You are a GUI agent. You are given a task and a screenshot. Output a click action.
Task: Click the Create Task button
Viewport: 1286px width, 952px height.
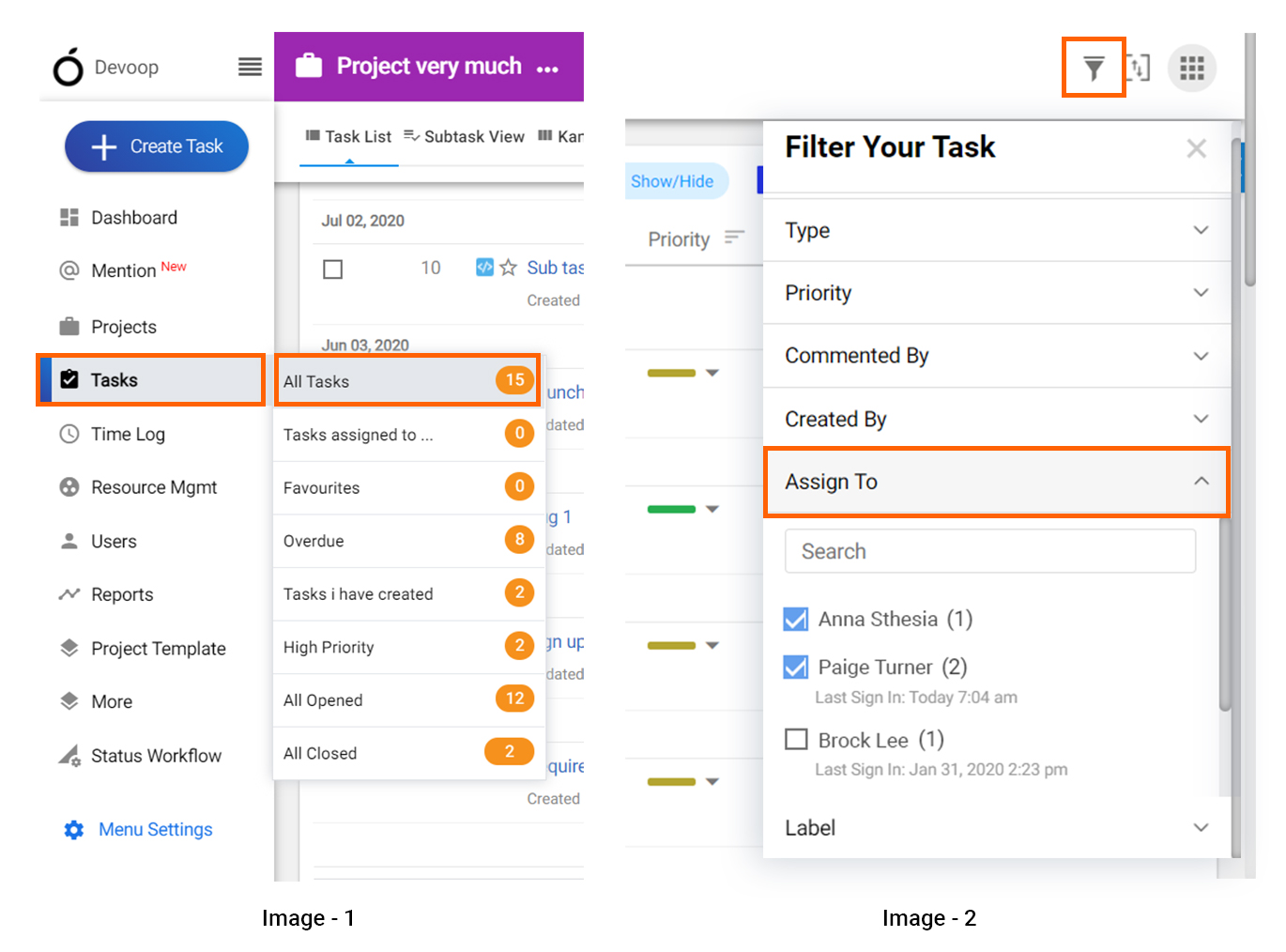tap(157, 146)
